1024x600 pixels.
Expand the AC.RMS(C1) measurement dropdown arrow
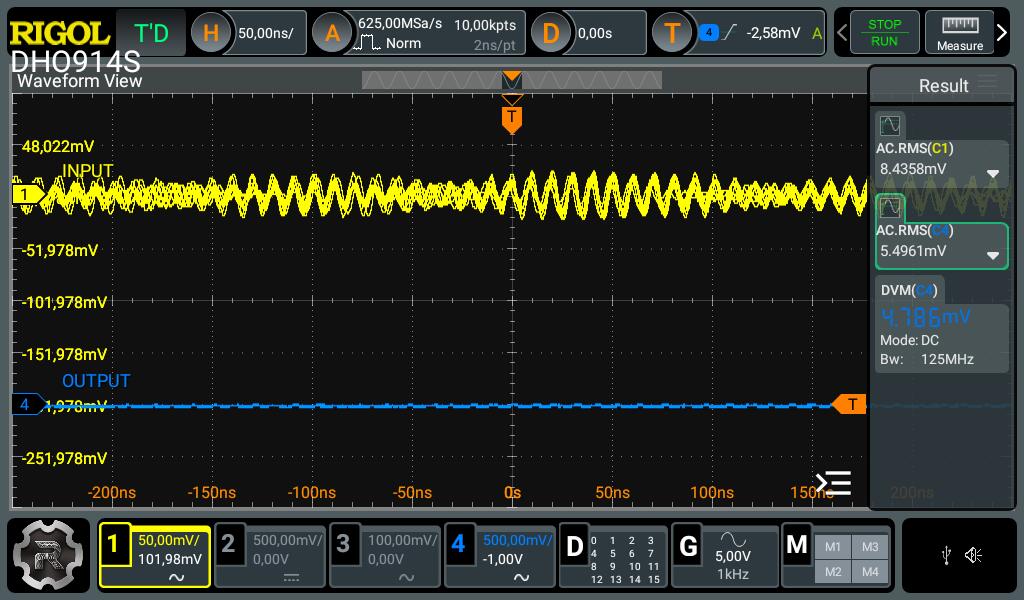[x=993, y=174]
